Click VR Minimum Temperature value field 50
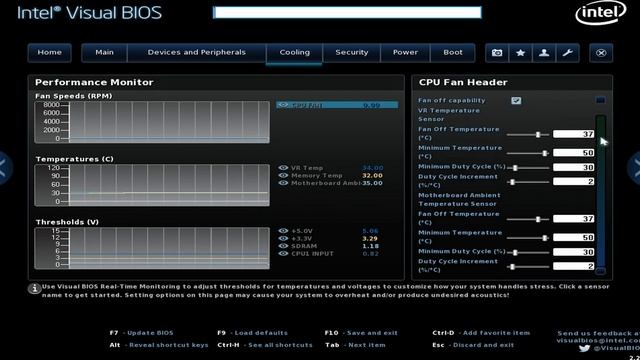This screenshot has height=360, width=640. (573, 153)
